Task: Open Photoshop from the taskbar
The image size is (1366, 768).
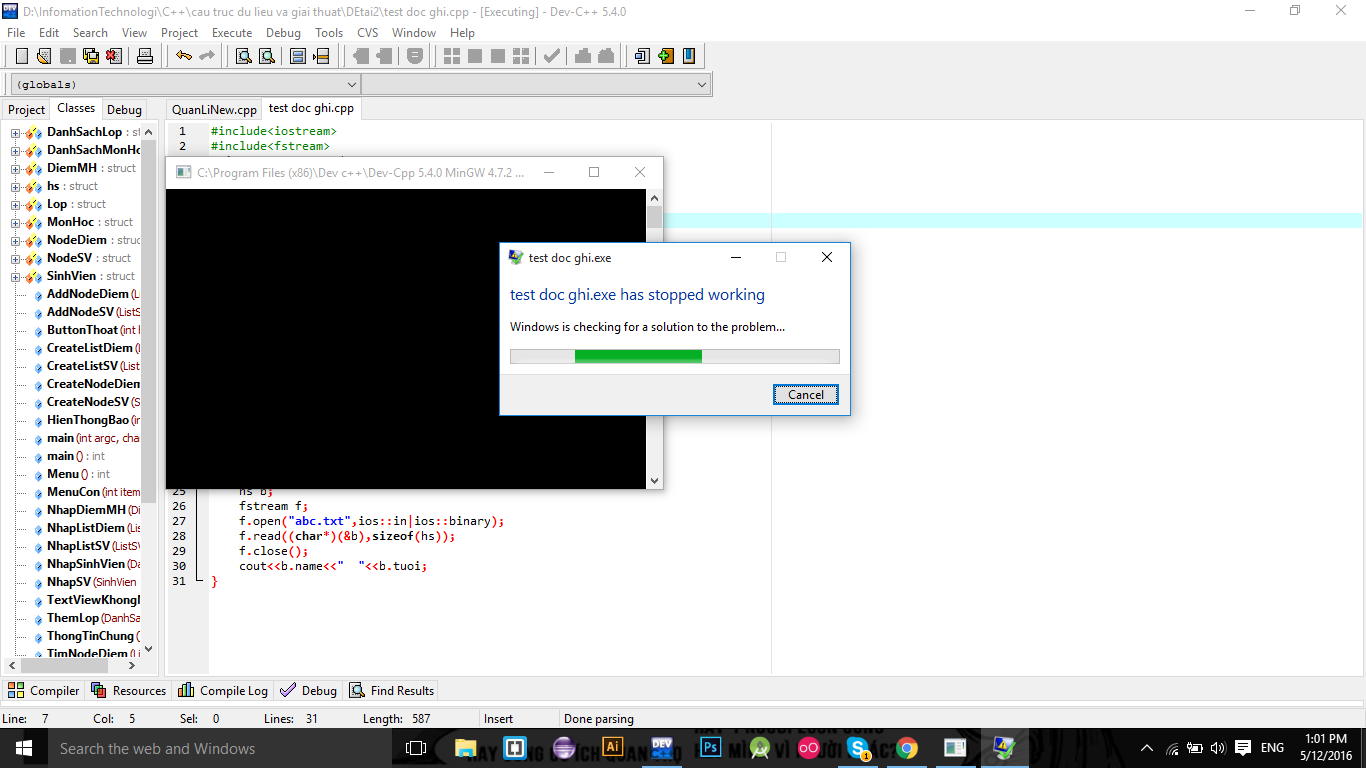Action: [x=711, y=747]
